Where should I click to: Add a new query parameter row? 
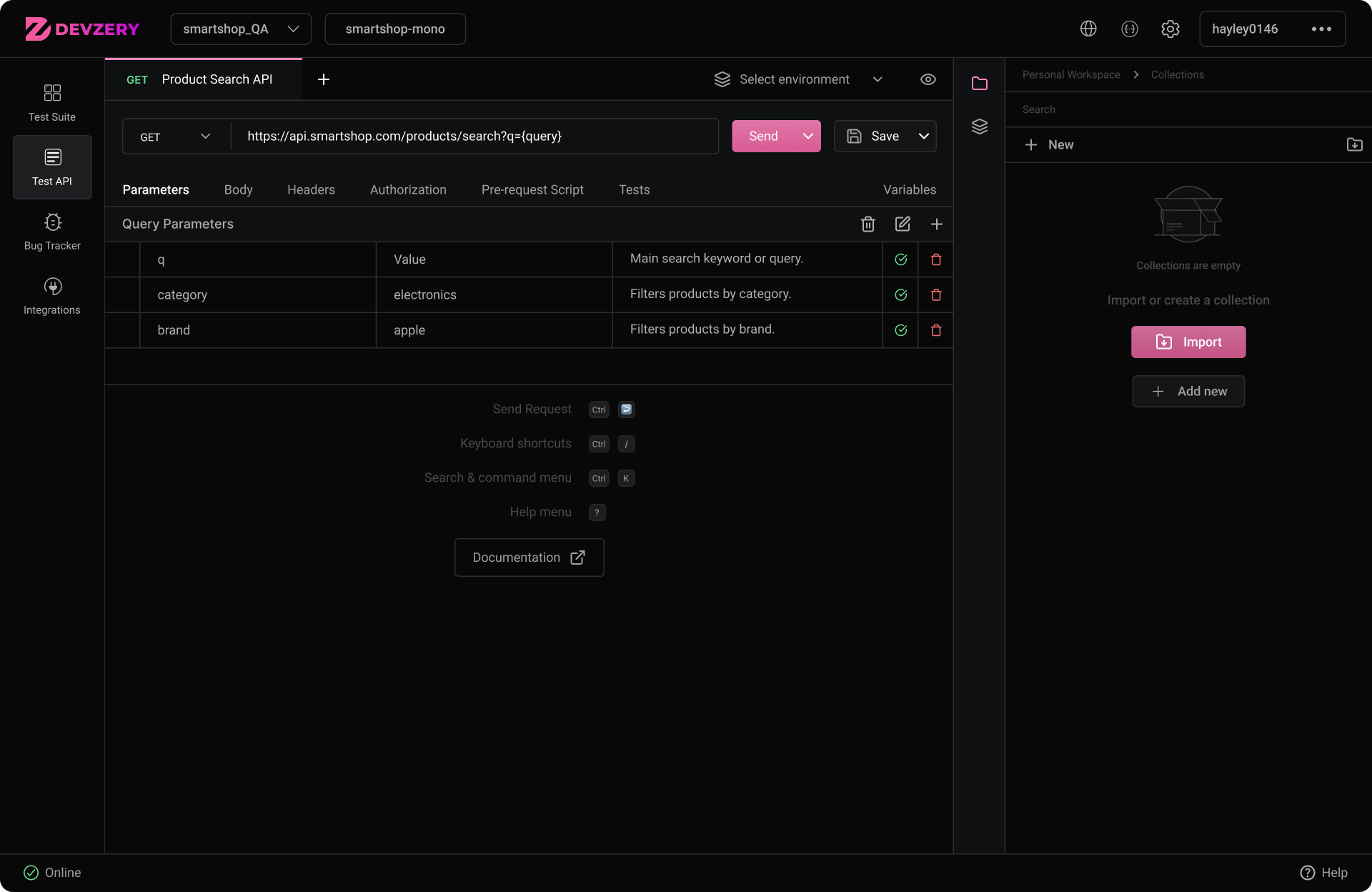pos(937,224)
